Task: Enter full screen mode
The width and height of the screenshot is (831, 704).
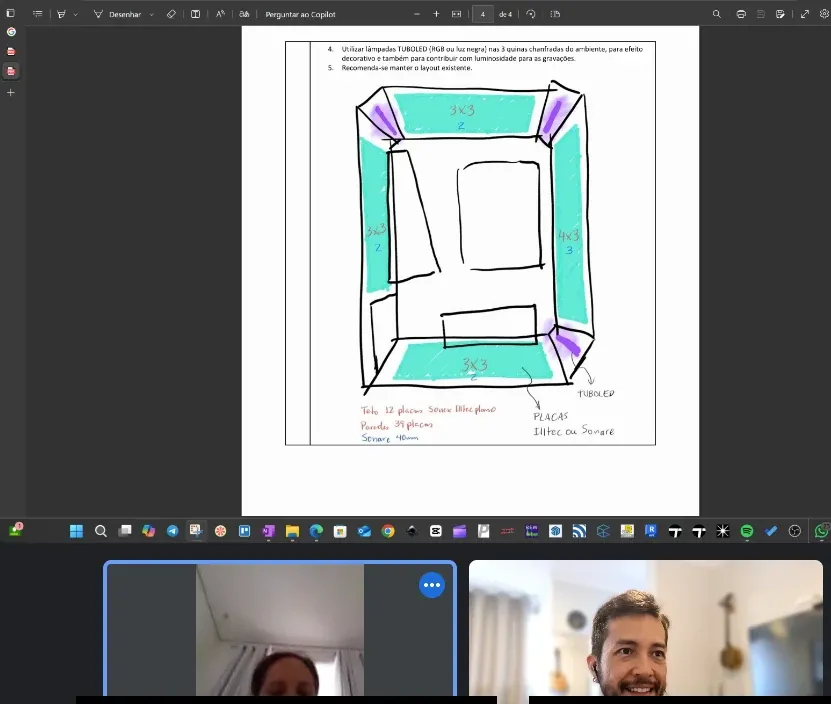Action: [805, 14]
